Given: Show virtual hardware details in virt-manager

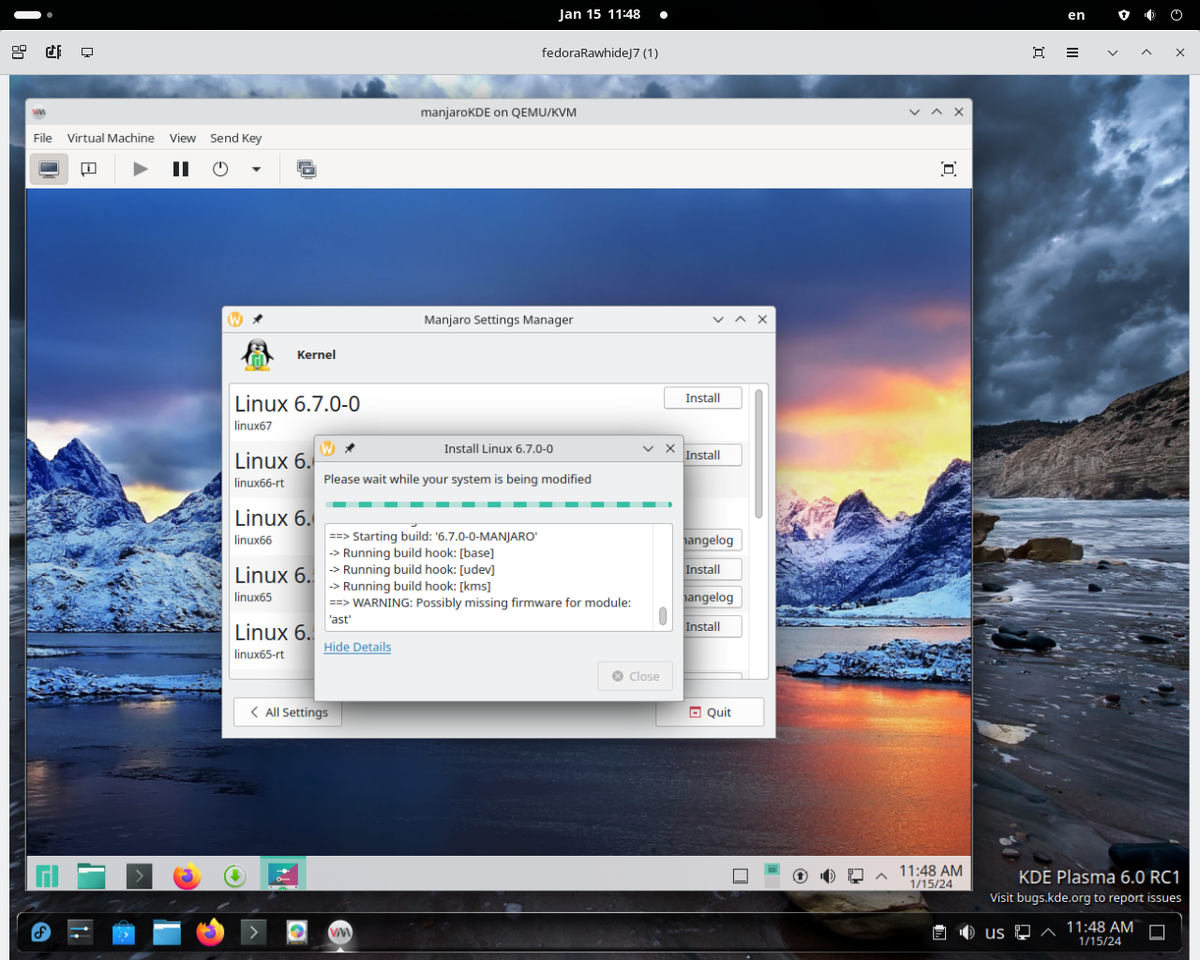Looking at the screenshot, I should (88, 169).
